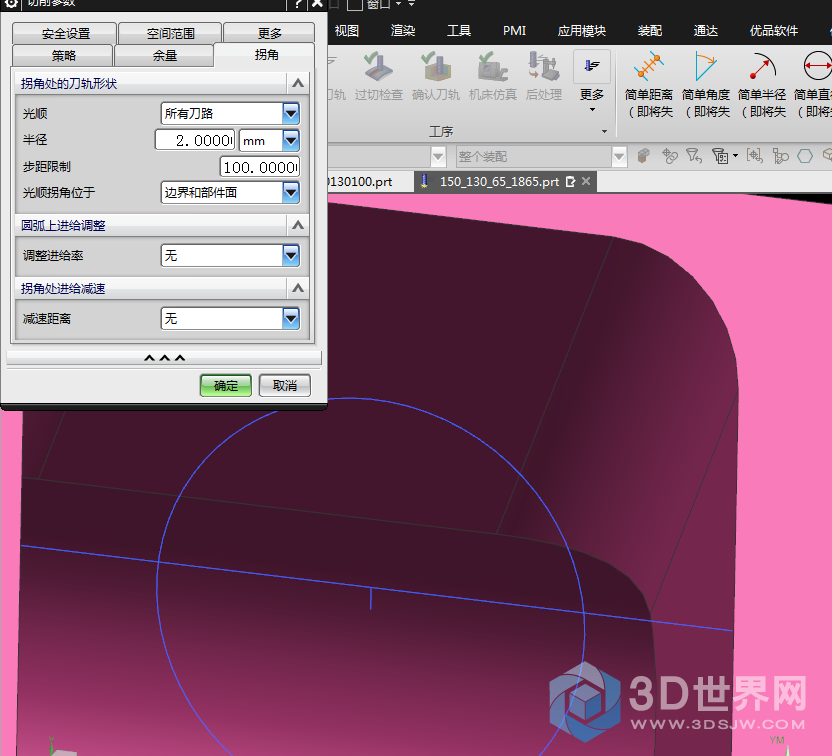
Task: Click the linked parts toolbar icon
Action: click(x=670, y=155)
